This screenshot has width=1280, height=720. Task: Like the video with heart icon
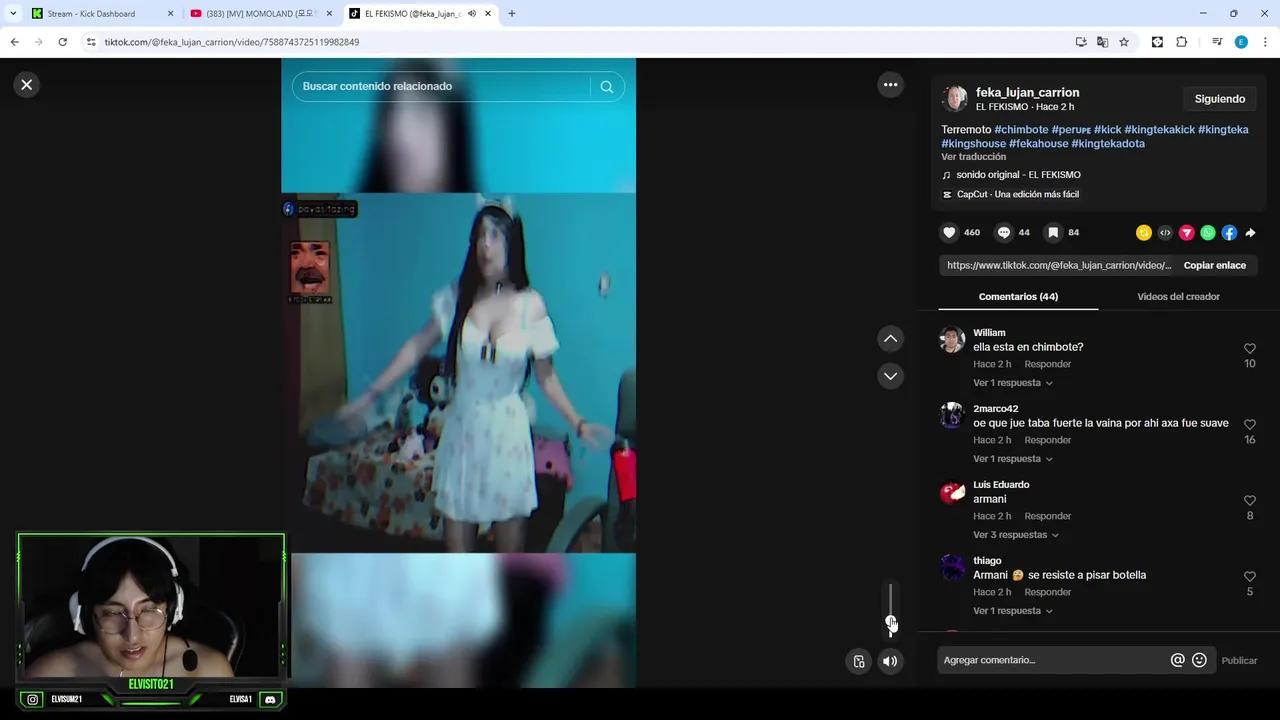pyautogui.click(x=949, y=233)
